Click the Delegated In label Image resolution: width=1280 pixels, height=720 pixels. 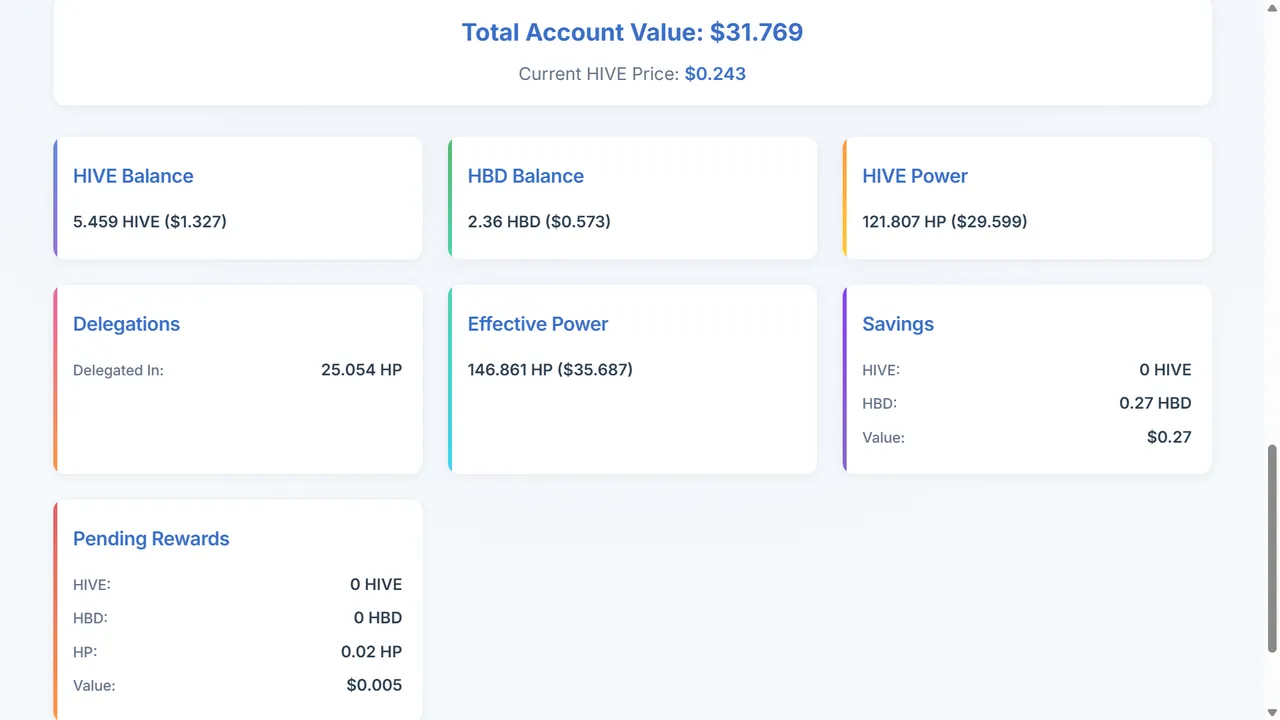118,371
